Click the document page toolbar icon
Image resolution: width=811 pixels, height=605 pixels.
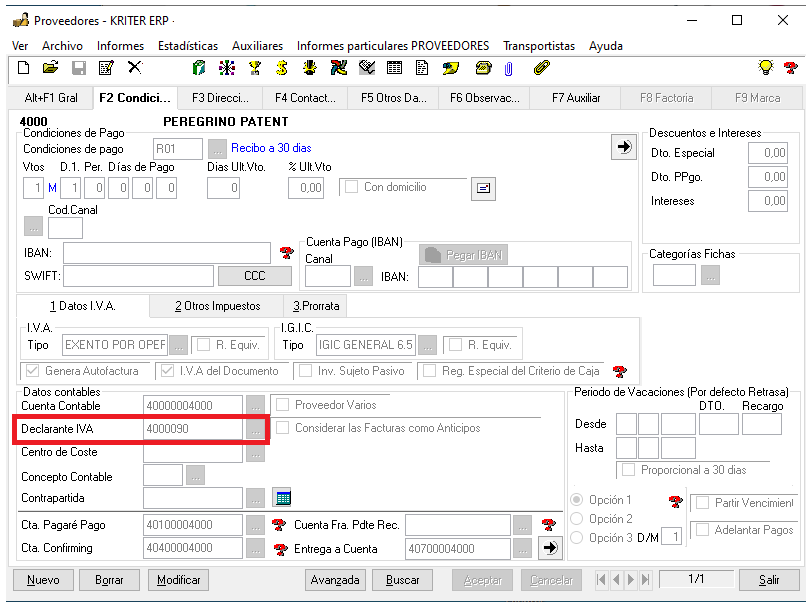pyautogui.click(x=422, y=68)
